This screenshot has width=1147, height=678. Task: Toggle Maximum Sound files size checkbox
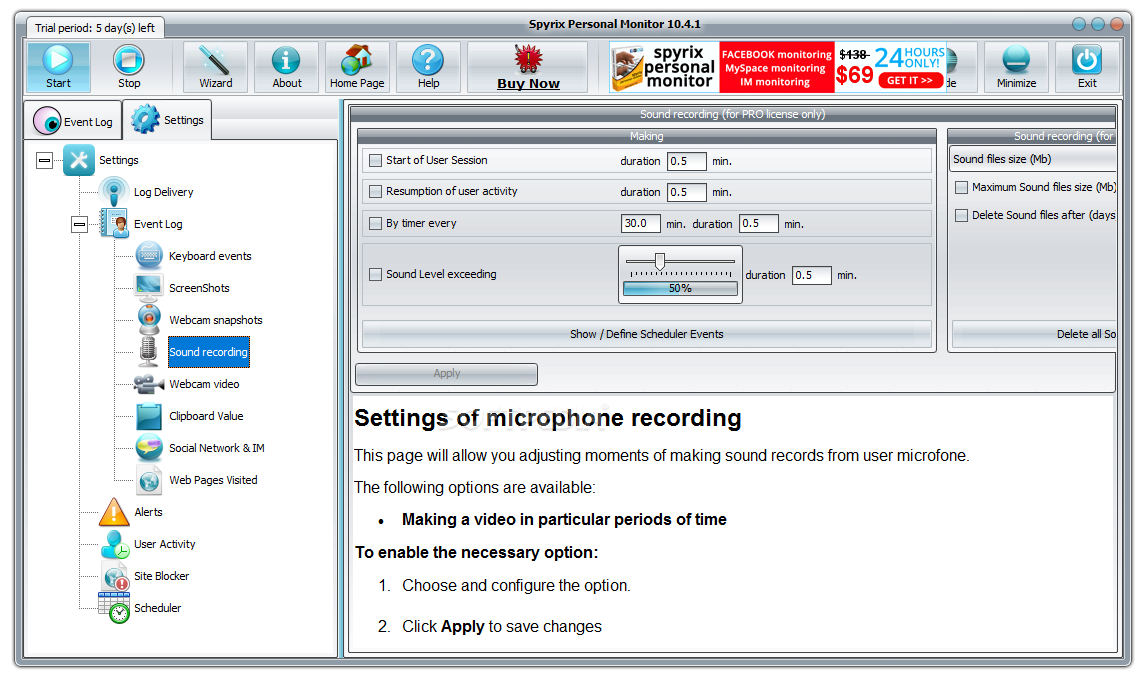tap(961, 187)
